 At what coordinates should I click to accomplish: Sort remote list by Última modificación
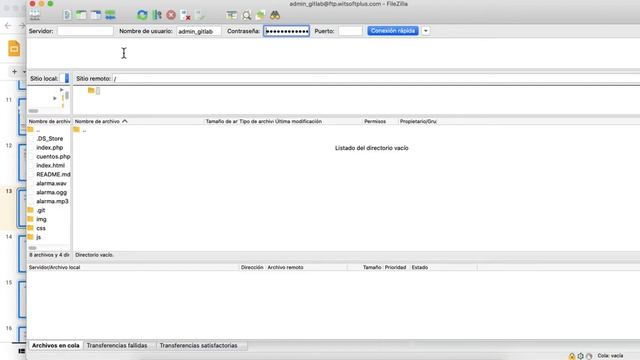point(298,121)
